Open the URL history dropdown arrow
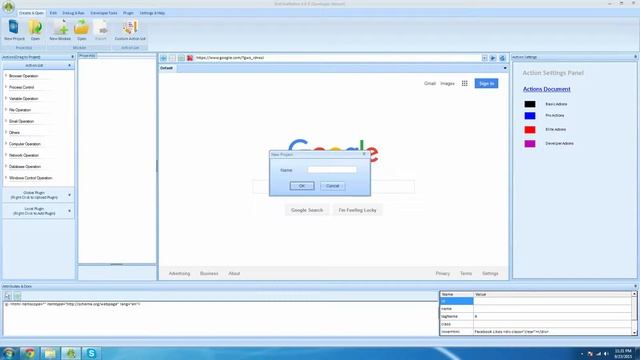Viewport: 640px width, 360px height. (x=484, y=58)
